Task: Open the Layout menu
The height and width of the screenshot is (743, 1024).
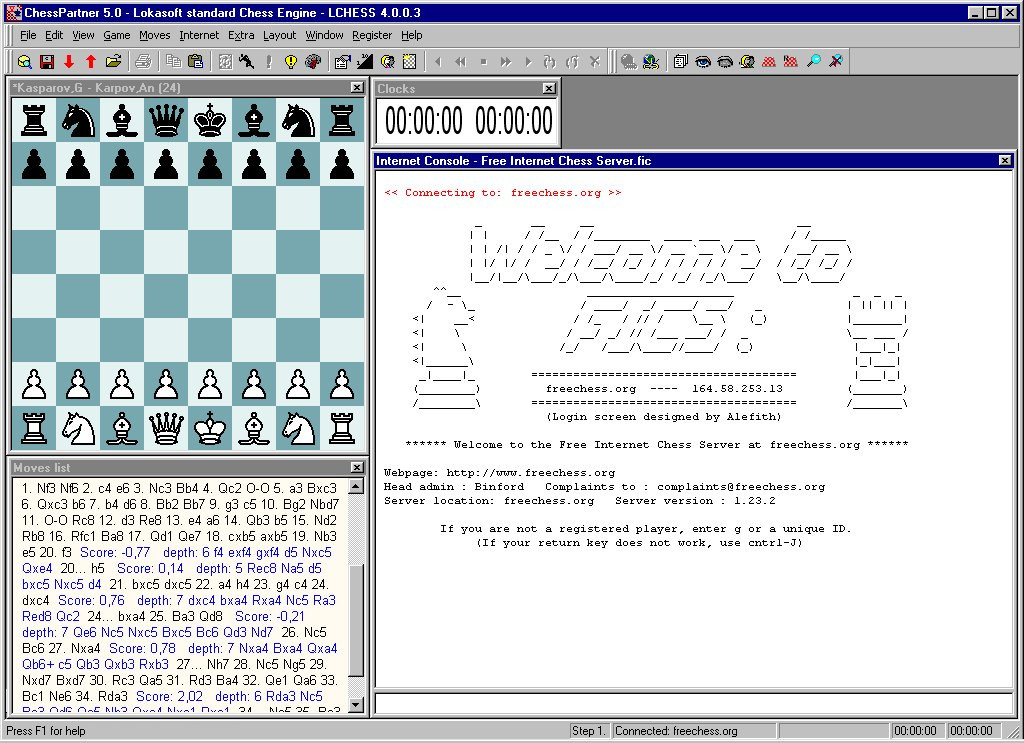Action: coord(280,35)
